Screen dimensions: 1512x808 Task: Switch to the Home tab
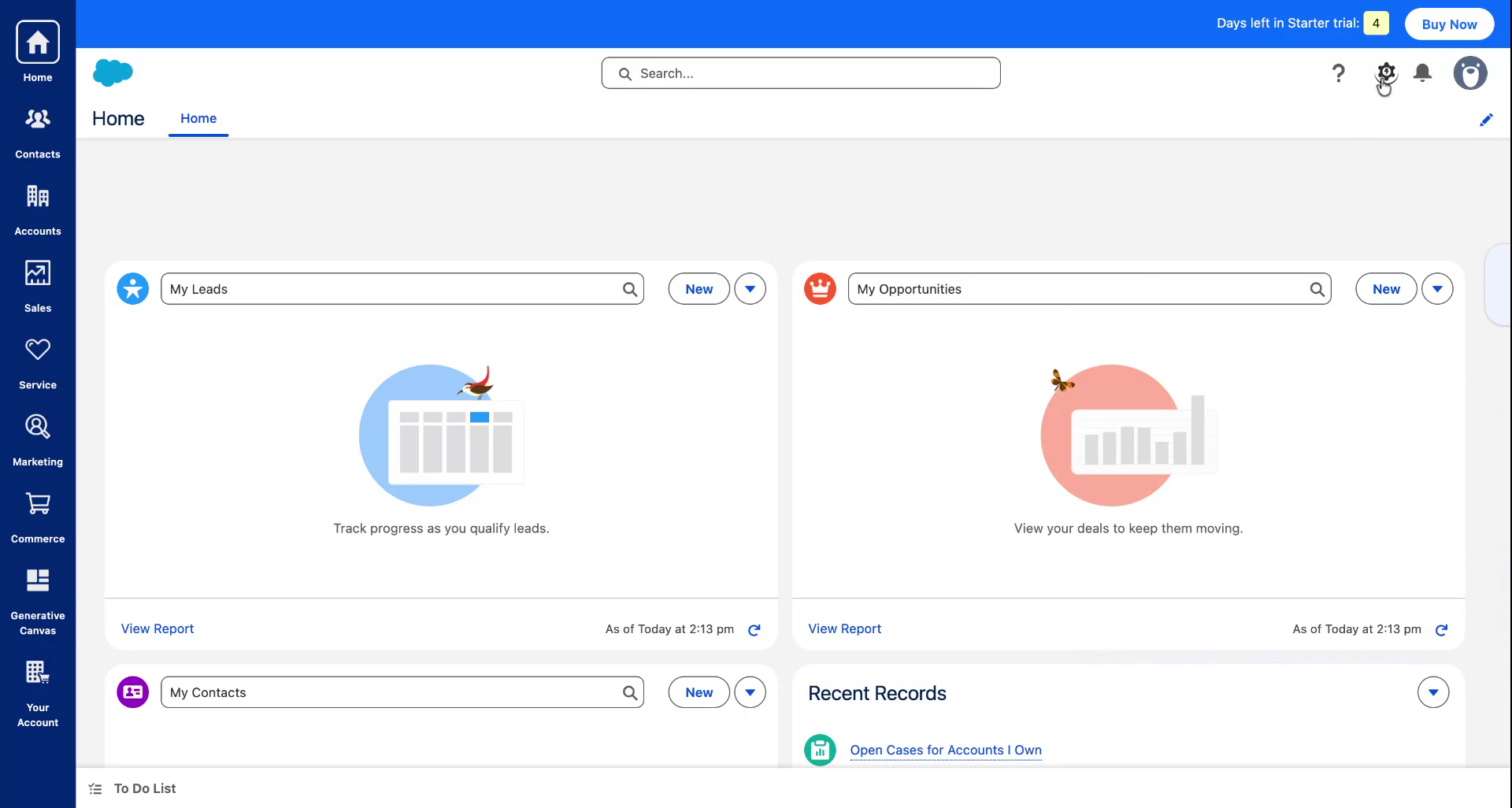[198, 118]
